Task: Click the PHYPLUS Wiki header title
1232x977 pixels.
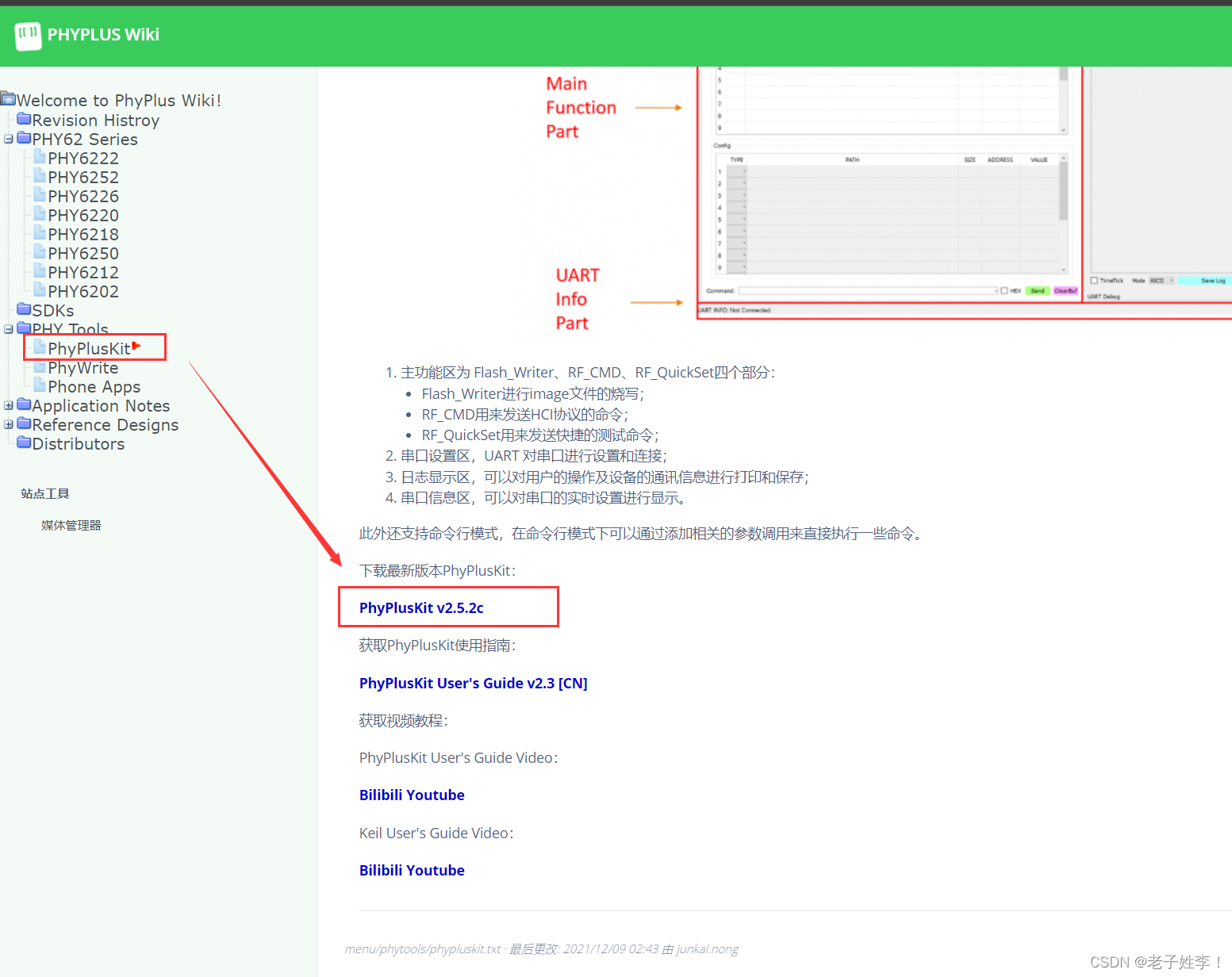Action: pos(103,35)
